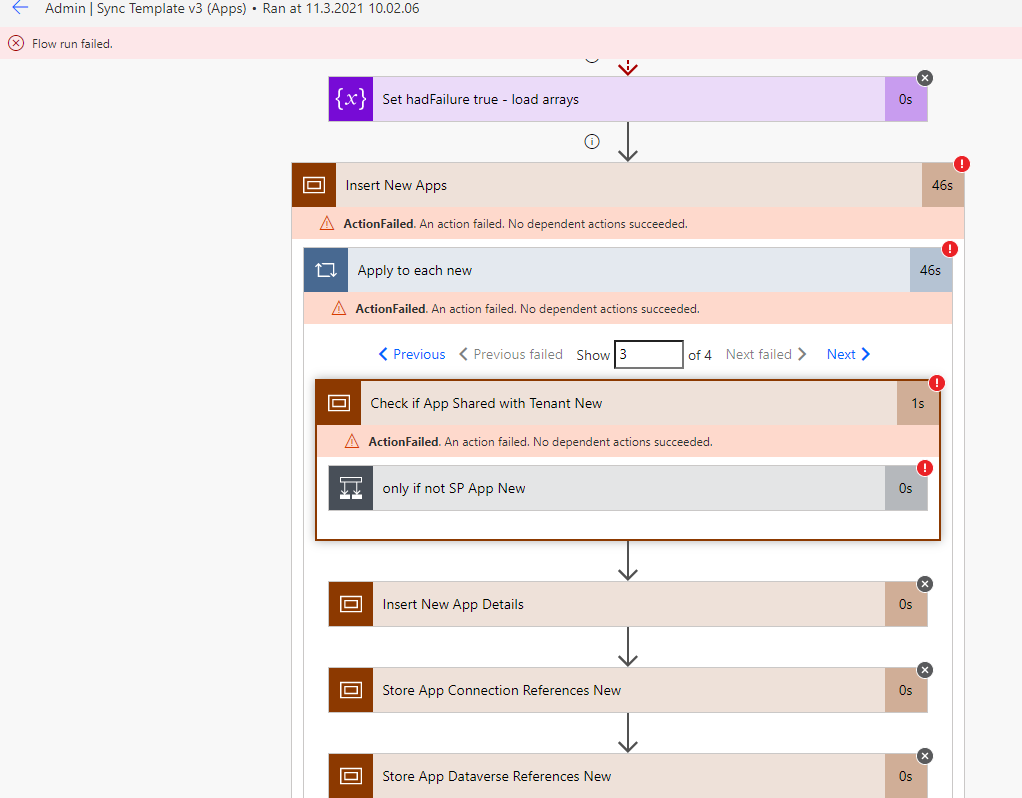Click the Previous pagination link

pos(411,354)
